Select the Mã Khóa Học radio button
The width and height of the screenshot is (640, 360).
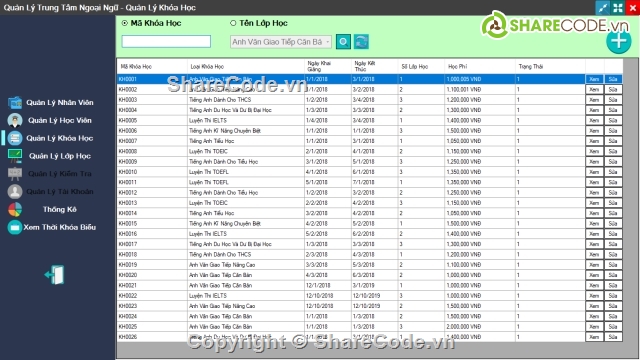124,23
